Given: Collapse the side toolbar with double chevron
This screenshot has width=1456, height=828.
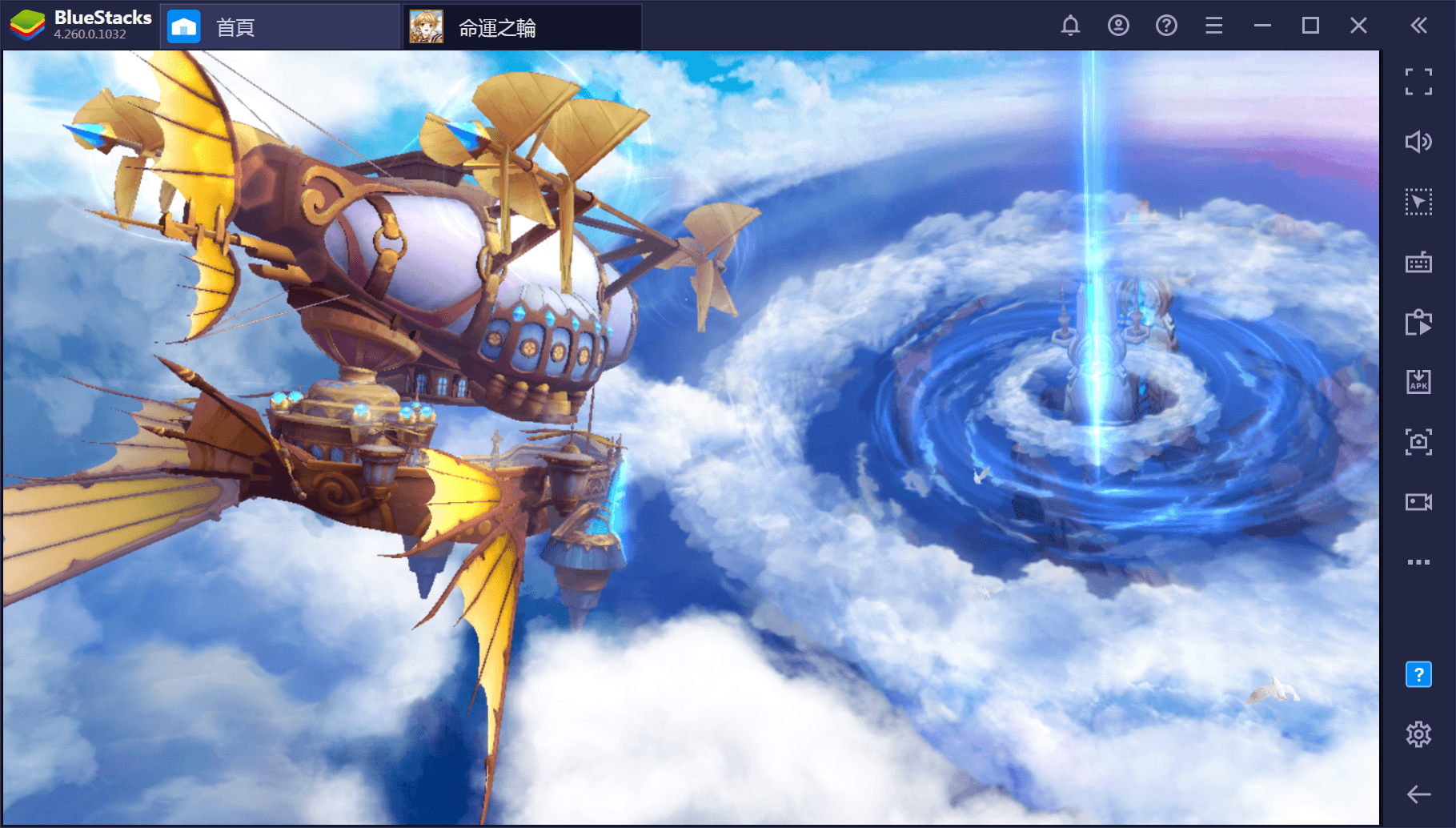Looking at the screenshot, I should 1418,26.
